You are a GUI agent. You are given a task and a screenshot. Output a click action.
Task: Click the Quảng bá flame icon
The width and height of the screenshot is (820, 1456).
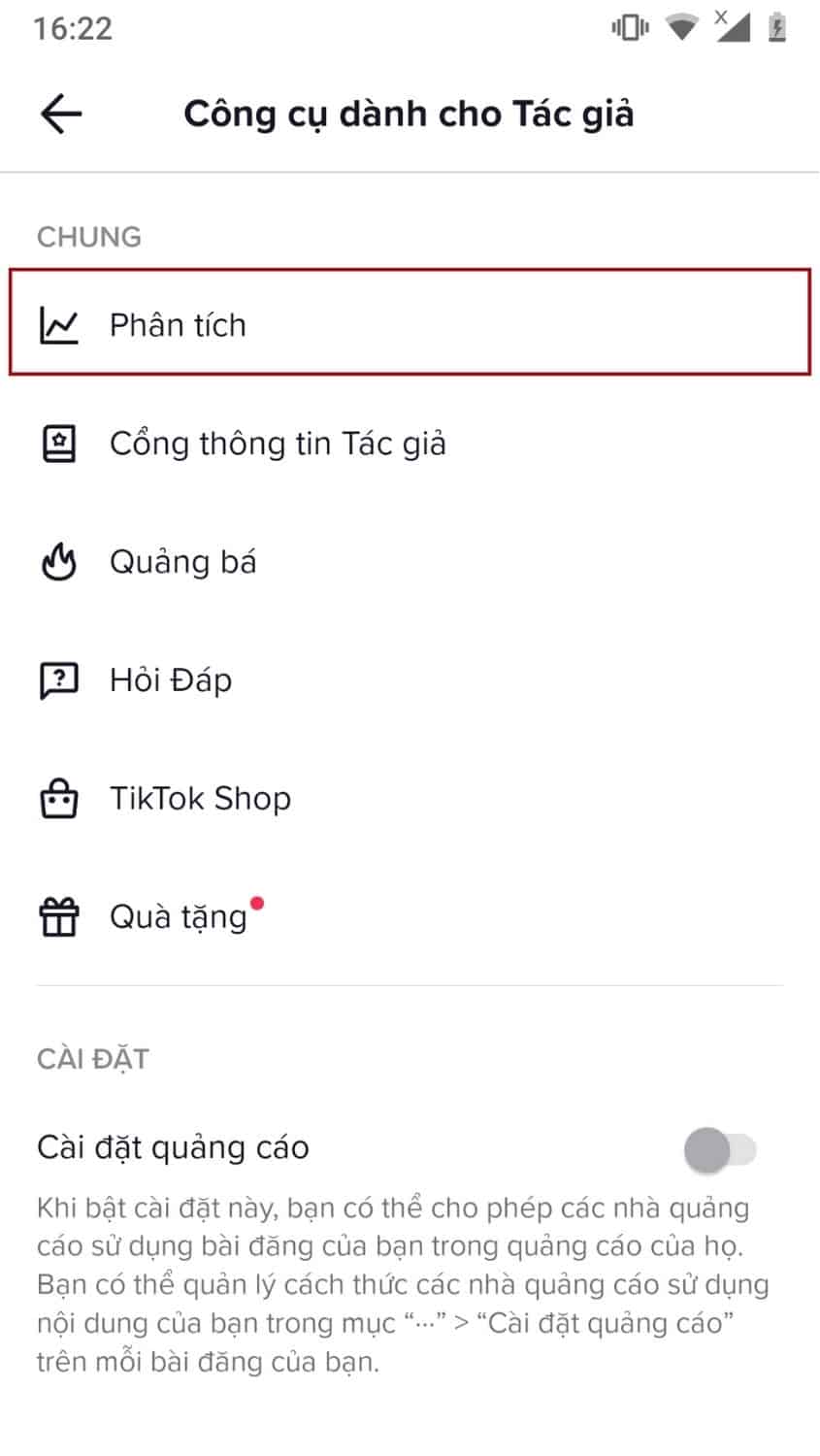(58, 562)
